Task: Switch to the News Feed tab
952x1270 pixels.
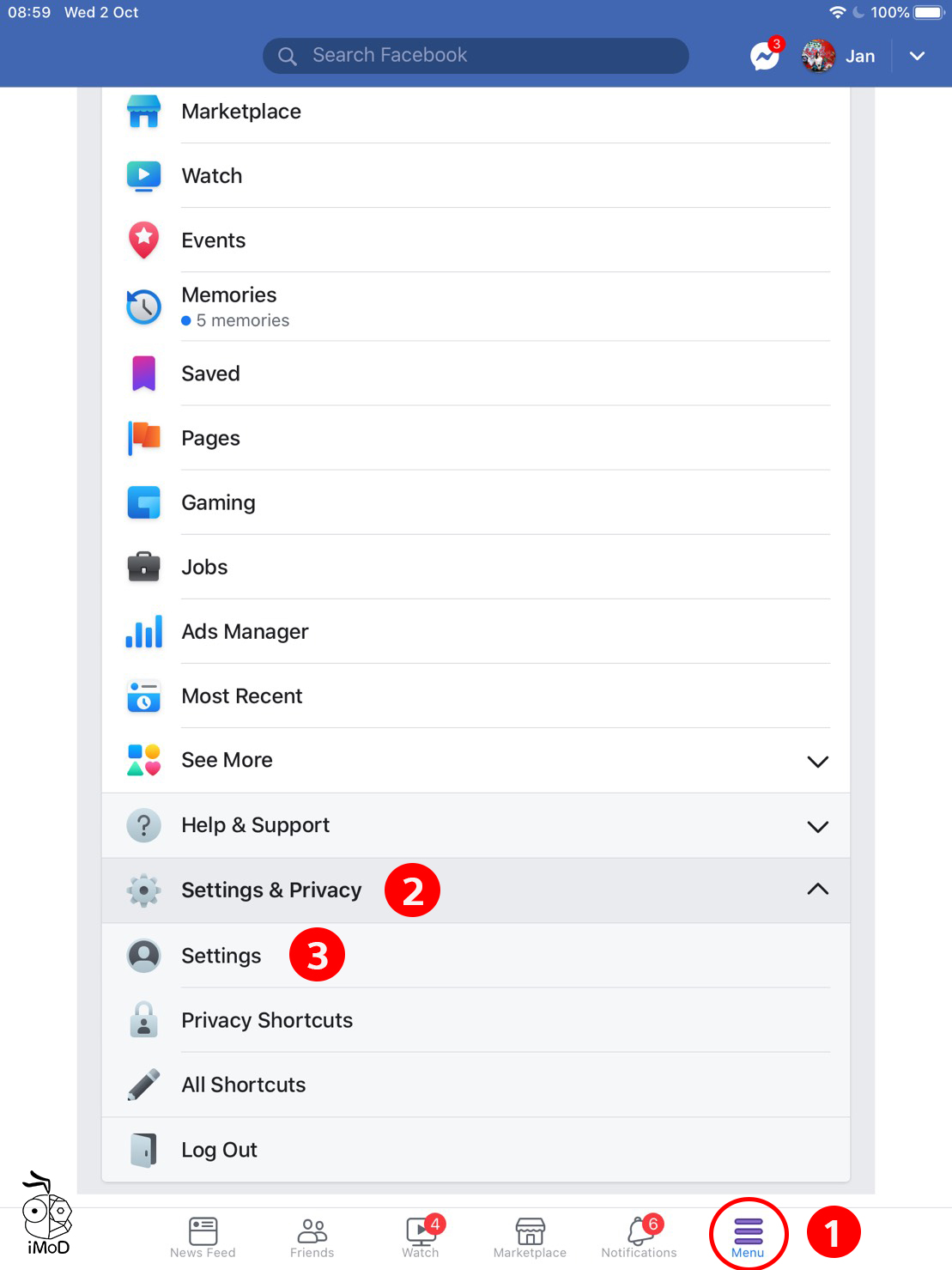Action: click(203, 1235)
